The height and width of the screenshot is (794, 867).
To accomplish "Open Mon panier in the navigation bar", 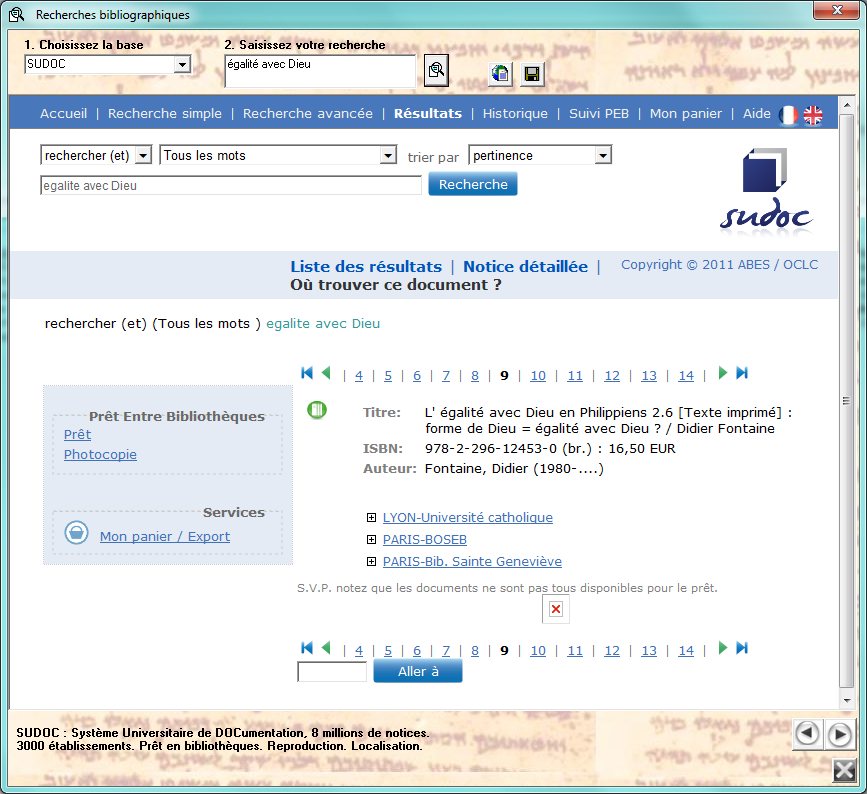I will point(686,113).
